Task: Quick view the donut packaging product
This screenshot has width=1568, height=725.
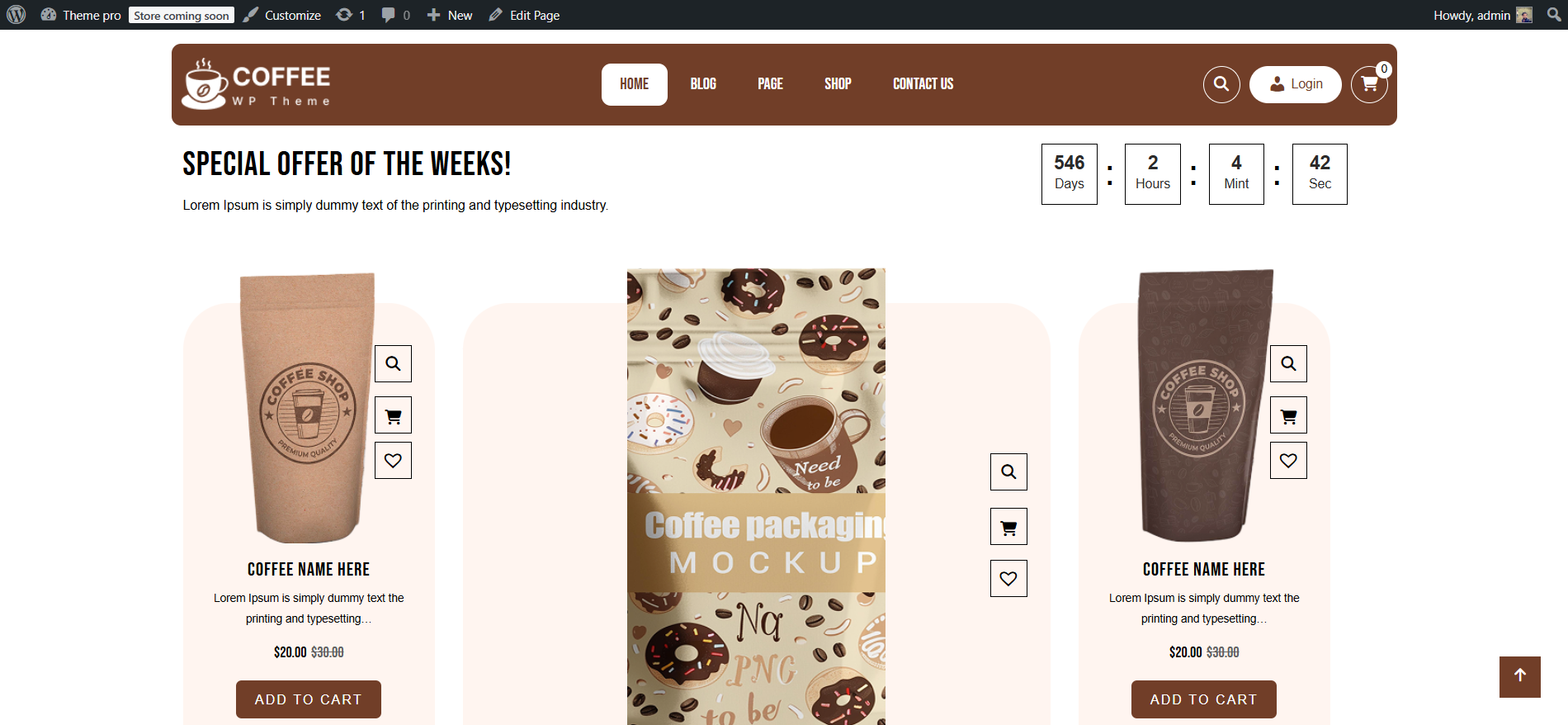Action: tap(1008, 471)
